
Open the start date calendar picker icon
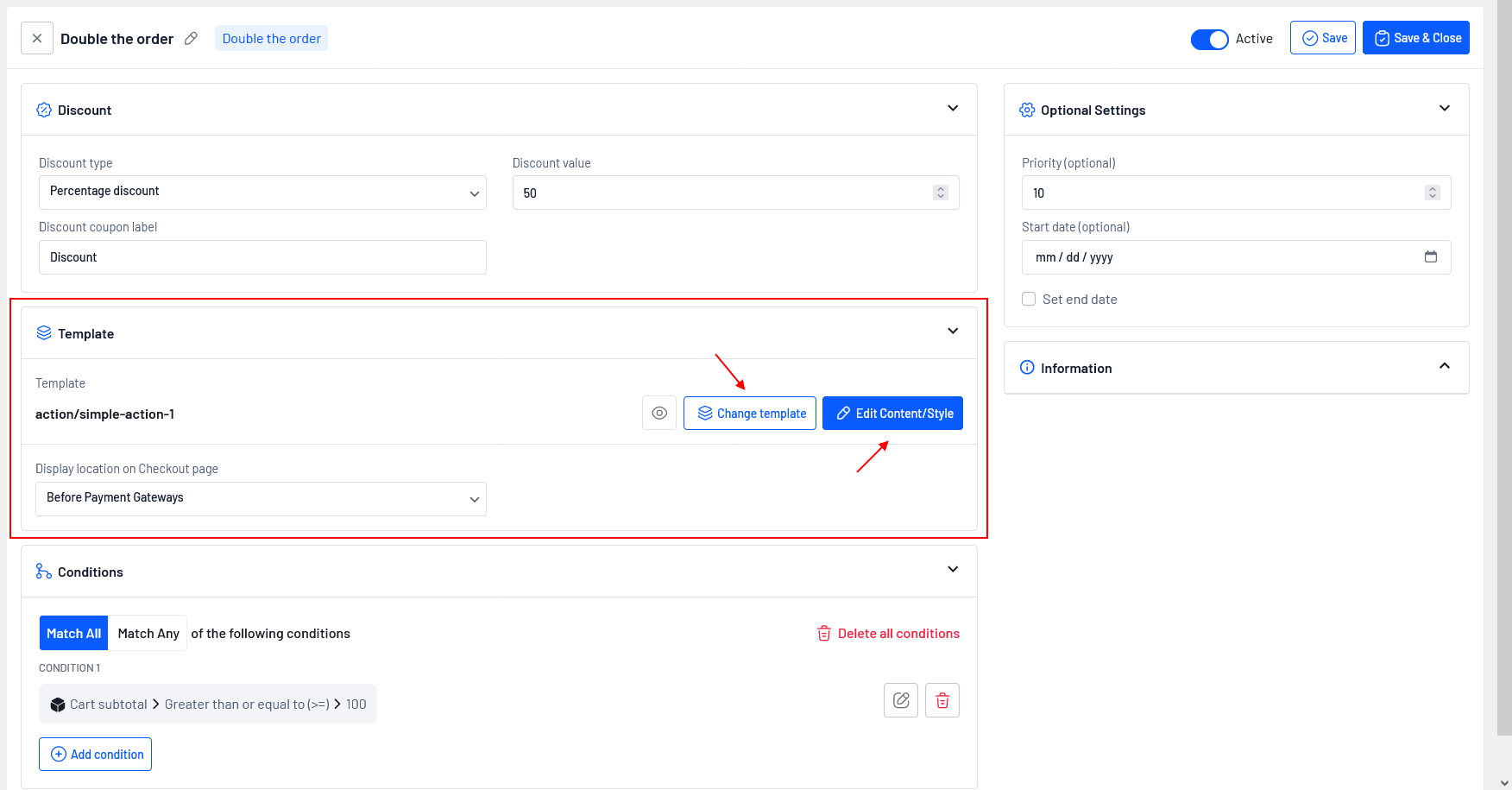(1430, 257)
